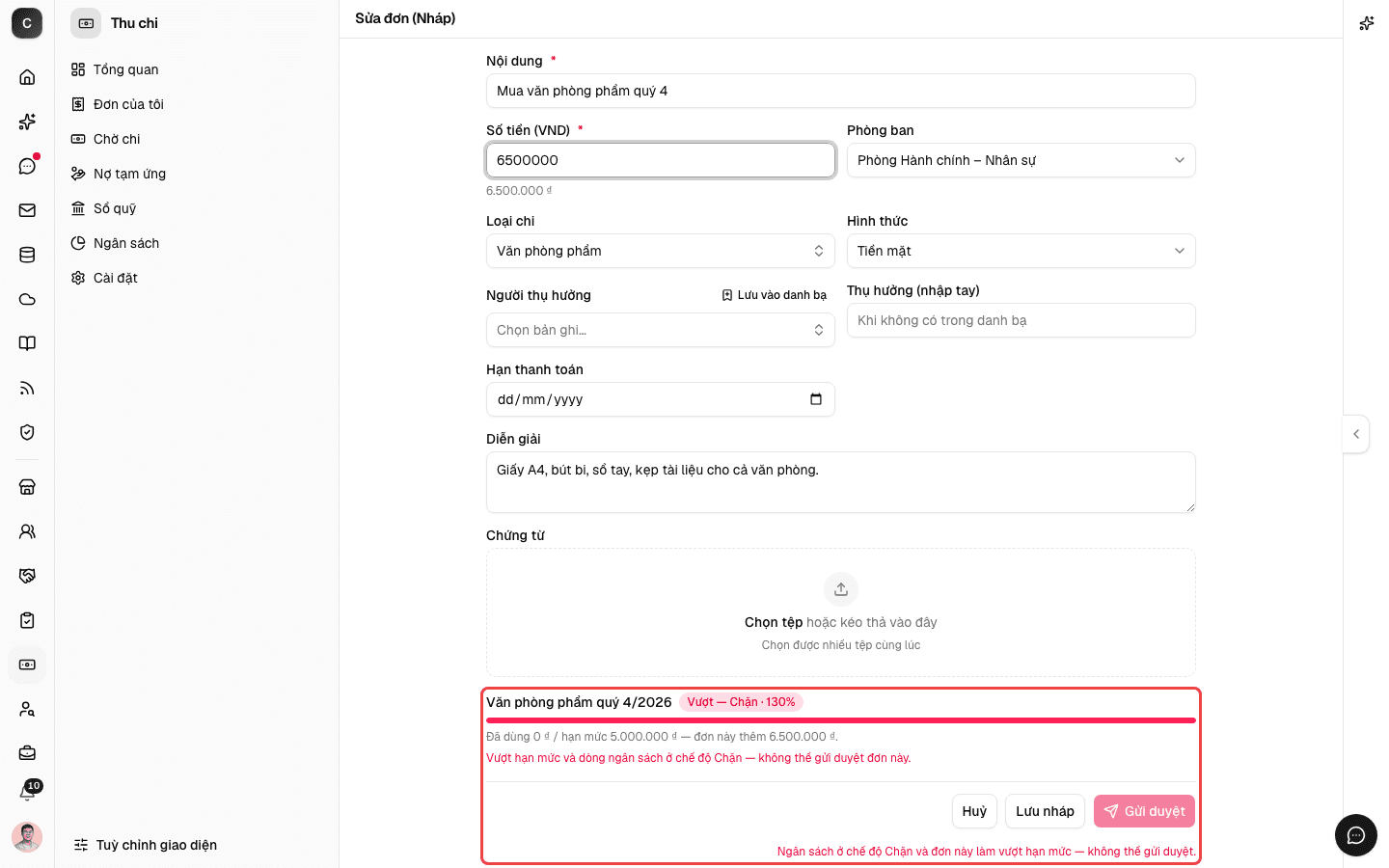Open the chat bubble button at bottom right

tap(1356, 835)
